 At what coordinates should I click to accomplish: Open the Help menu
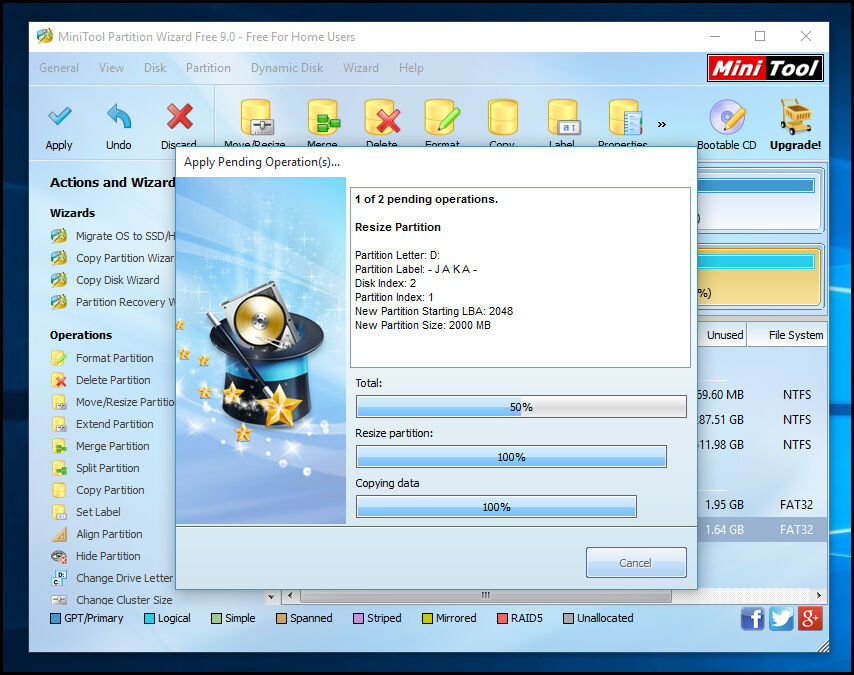coord(411,68)
